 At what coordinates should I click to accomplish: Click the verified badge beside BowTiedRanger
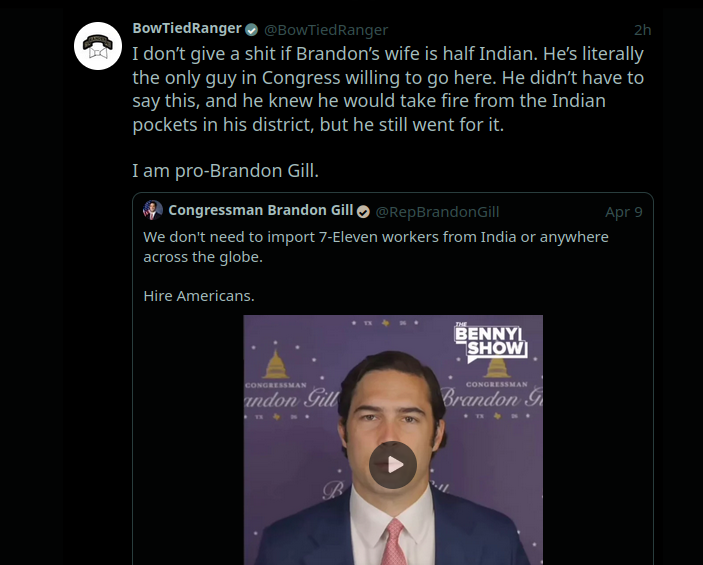[x=252, y=29]
